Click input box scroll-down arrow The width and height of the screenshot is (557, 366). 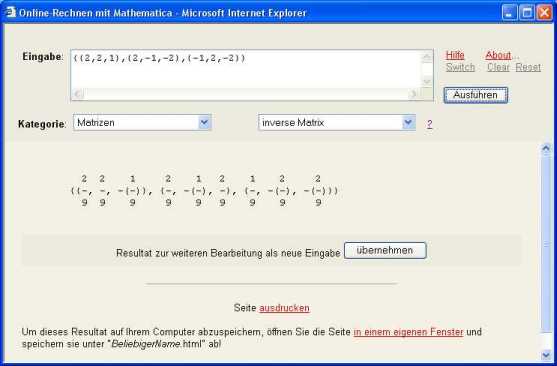pos(427,81)
